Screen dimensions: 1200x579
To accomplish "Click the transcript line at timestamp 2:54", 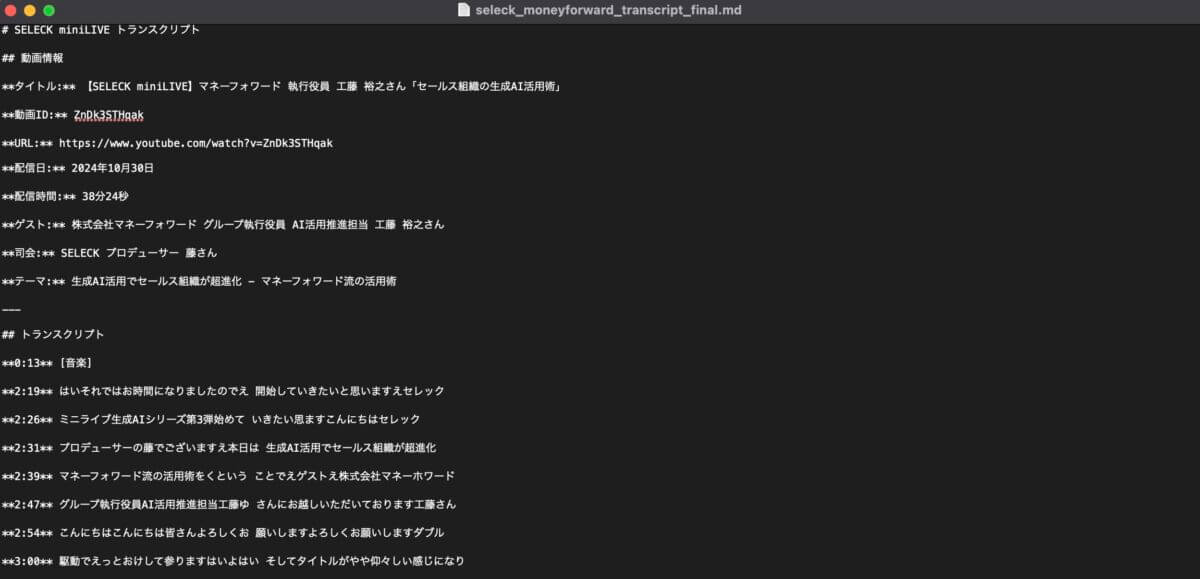I will (223, 532).
